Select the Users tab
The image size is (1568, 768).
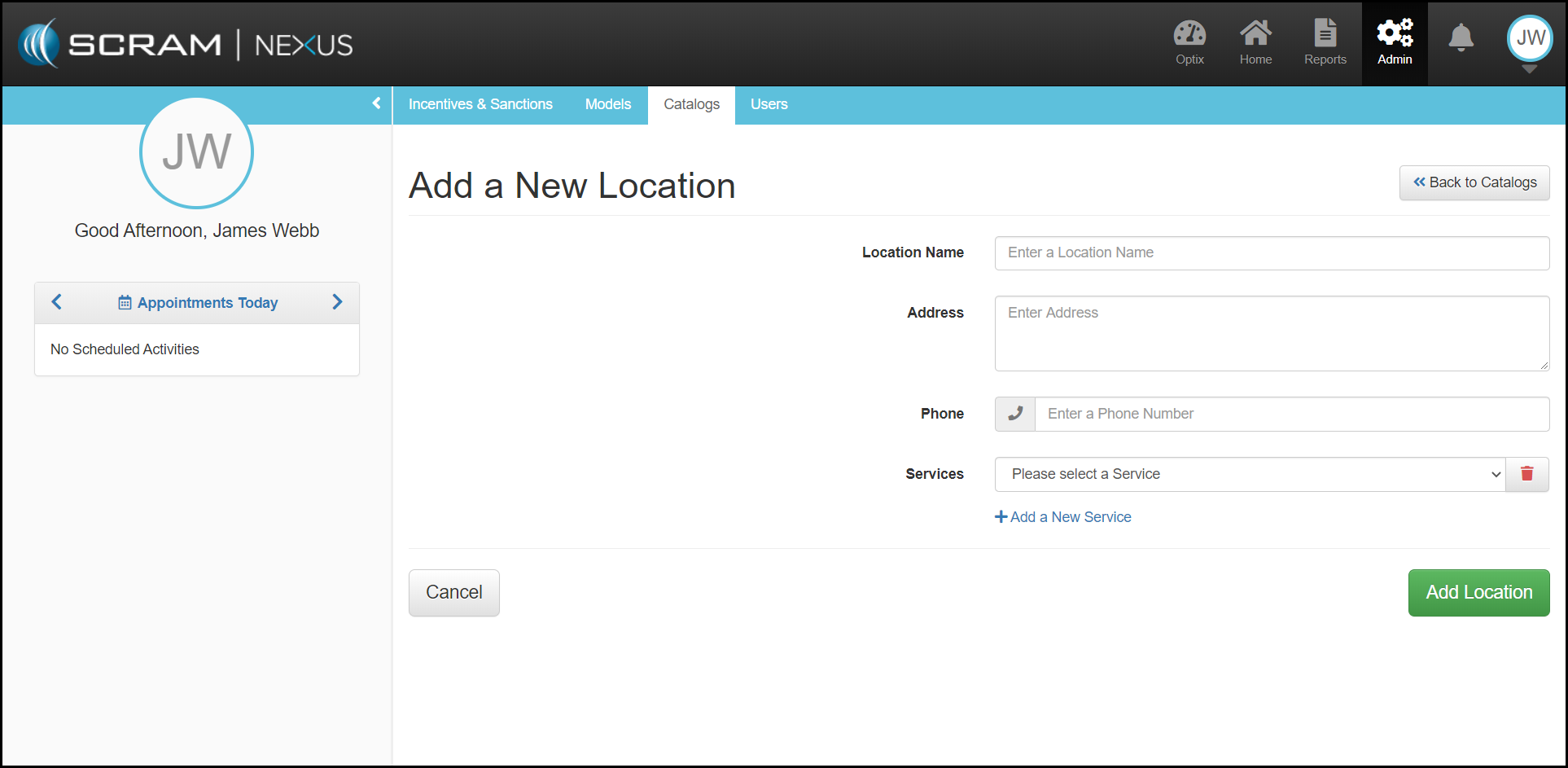(769, 104)
